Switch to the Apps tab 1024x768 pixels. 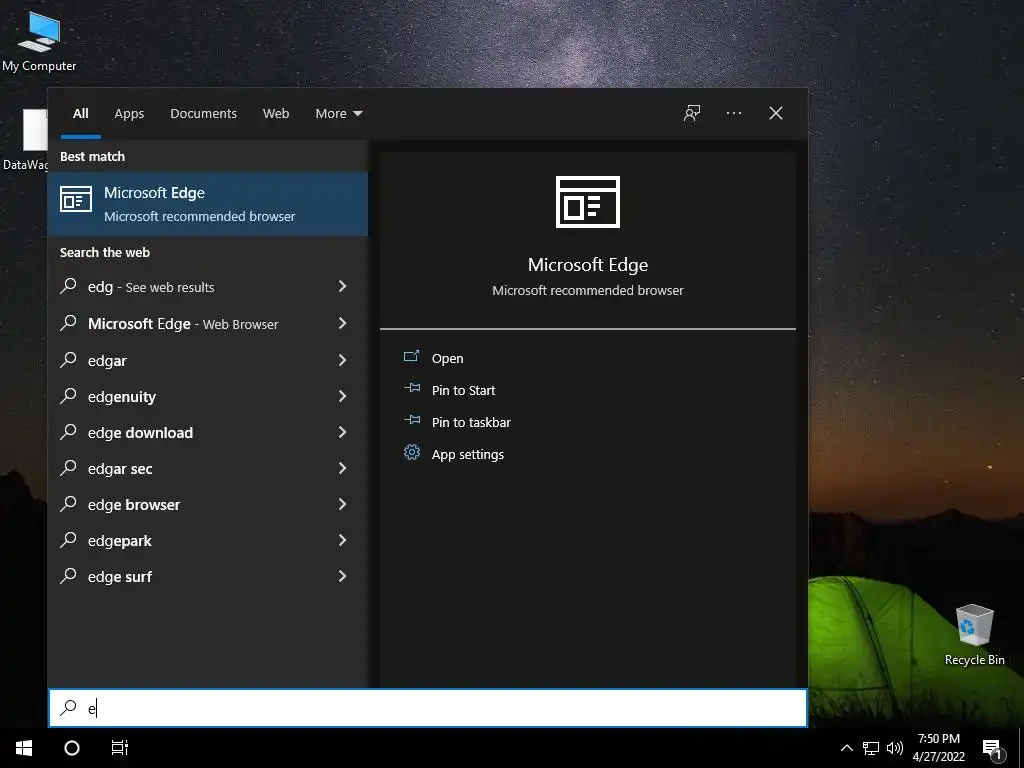tap(129, 114)
